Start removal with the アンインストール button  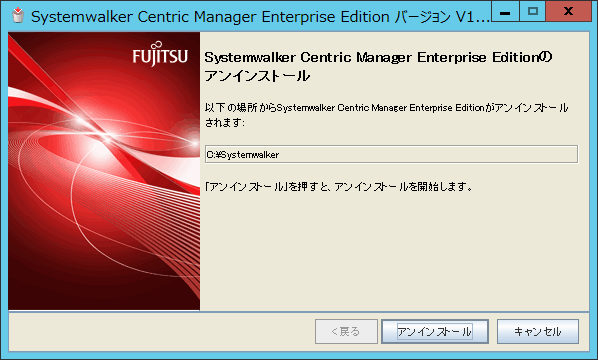[x=435, y=331]
